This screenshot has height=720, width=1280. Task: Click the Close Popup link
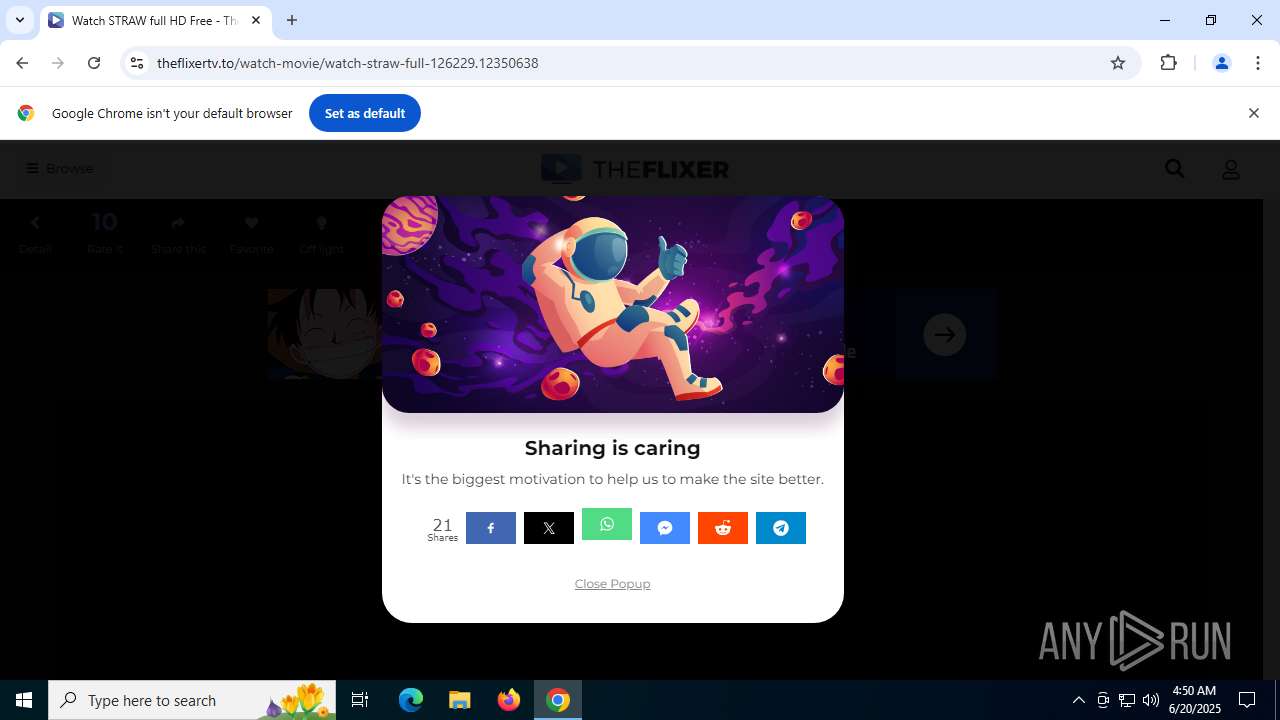[x=612, y=584]
